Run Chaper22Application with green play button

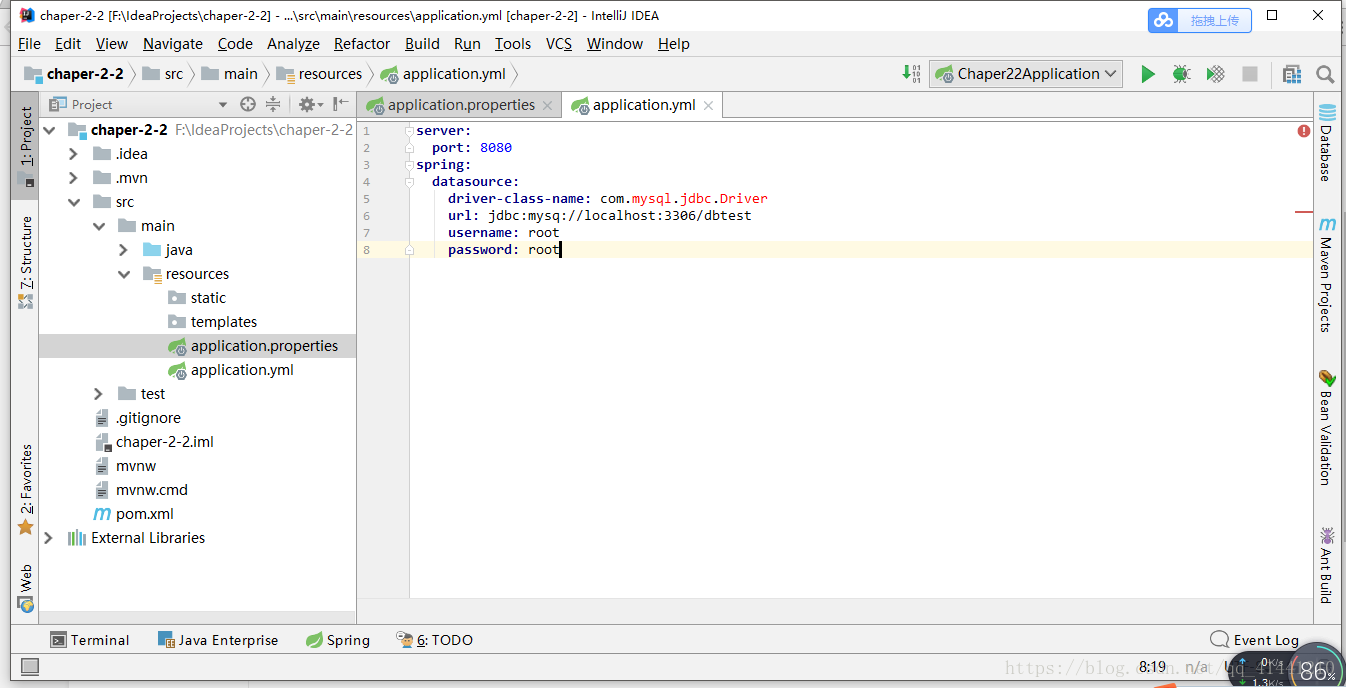click(x=1148, y=74)
